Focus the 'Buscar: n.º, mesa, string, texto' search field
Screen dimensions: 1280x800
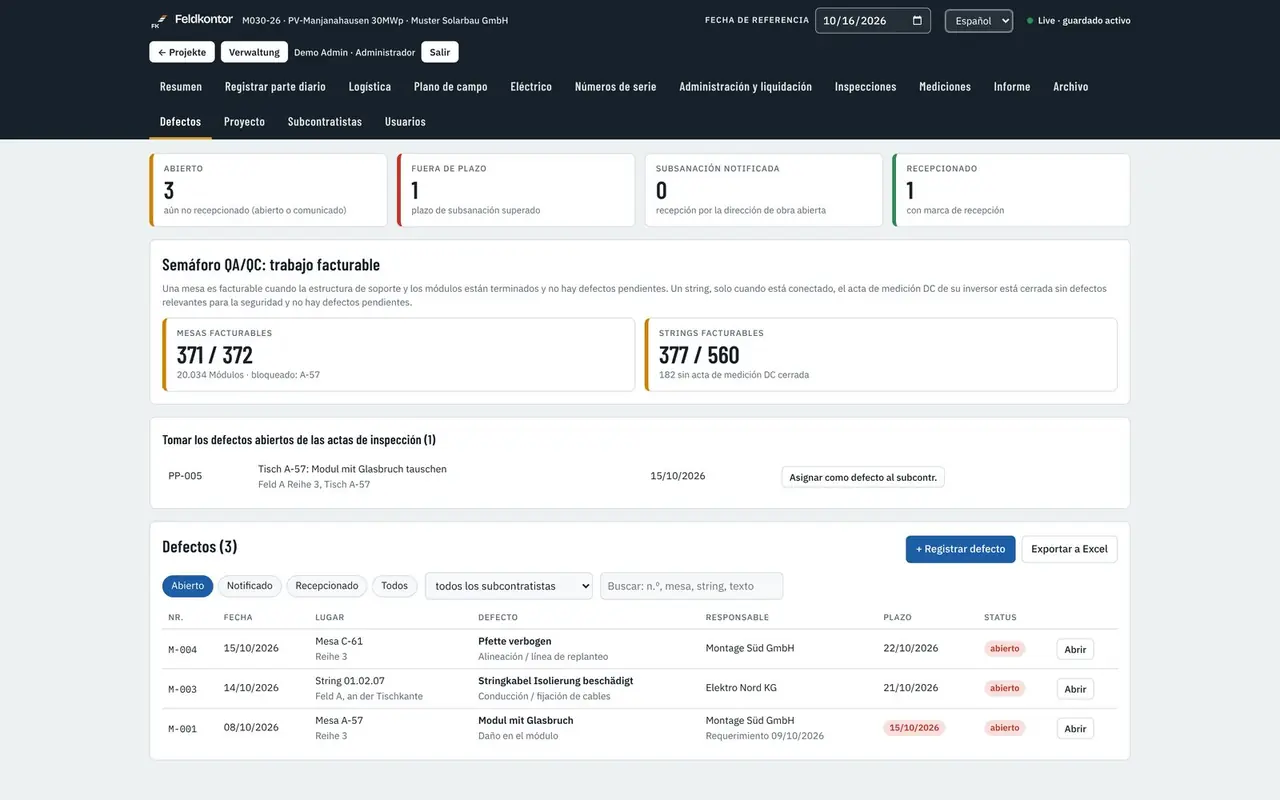point(692,586)
